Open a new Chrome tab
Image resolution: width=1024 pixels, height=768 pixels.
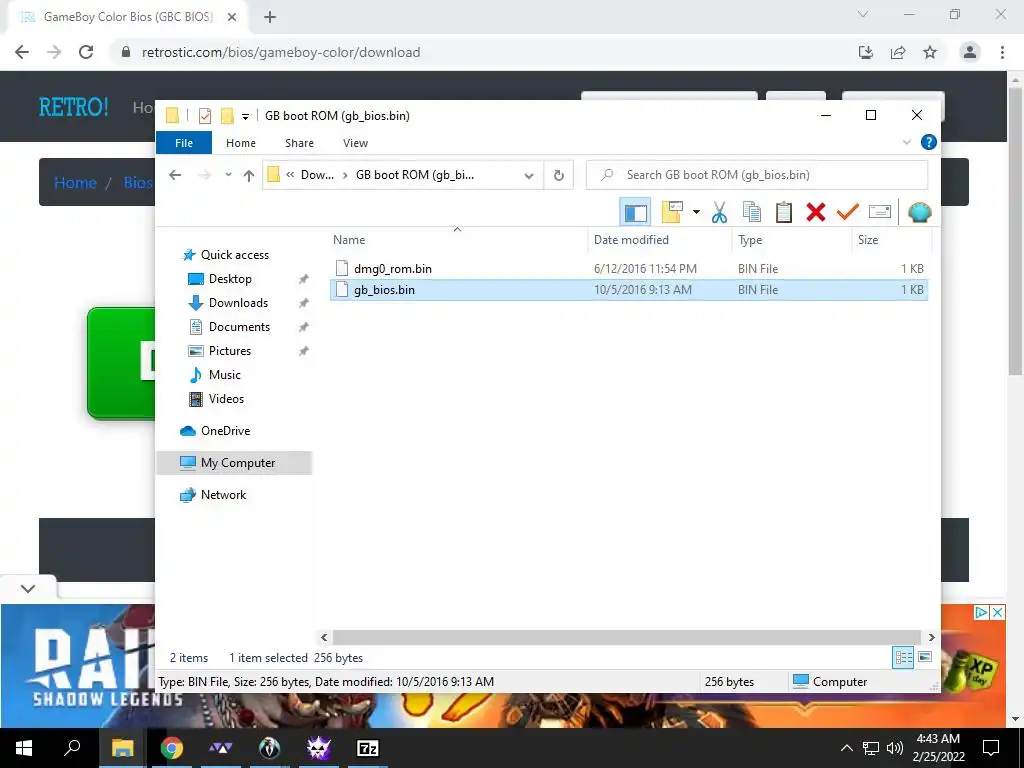click(x=270, y=17)
